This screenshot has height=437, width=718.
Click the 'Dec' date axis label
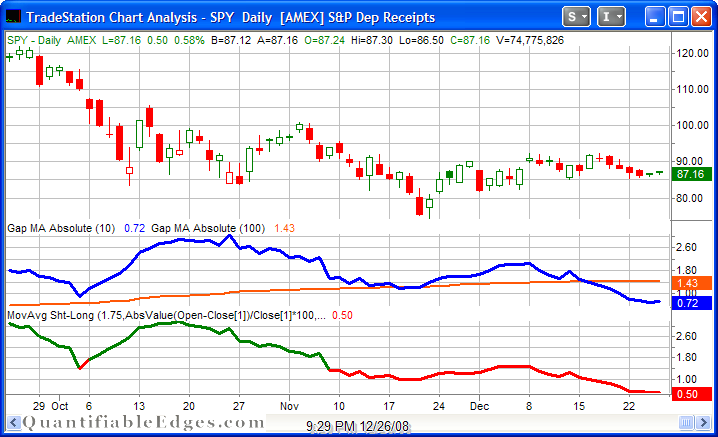479,406
